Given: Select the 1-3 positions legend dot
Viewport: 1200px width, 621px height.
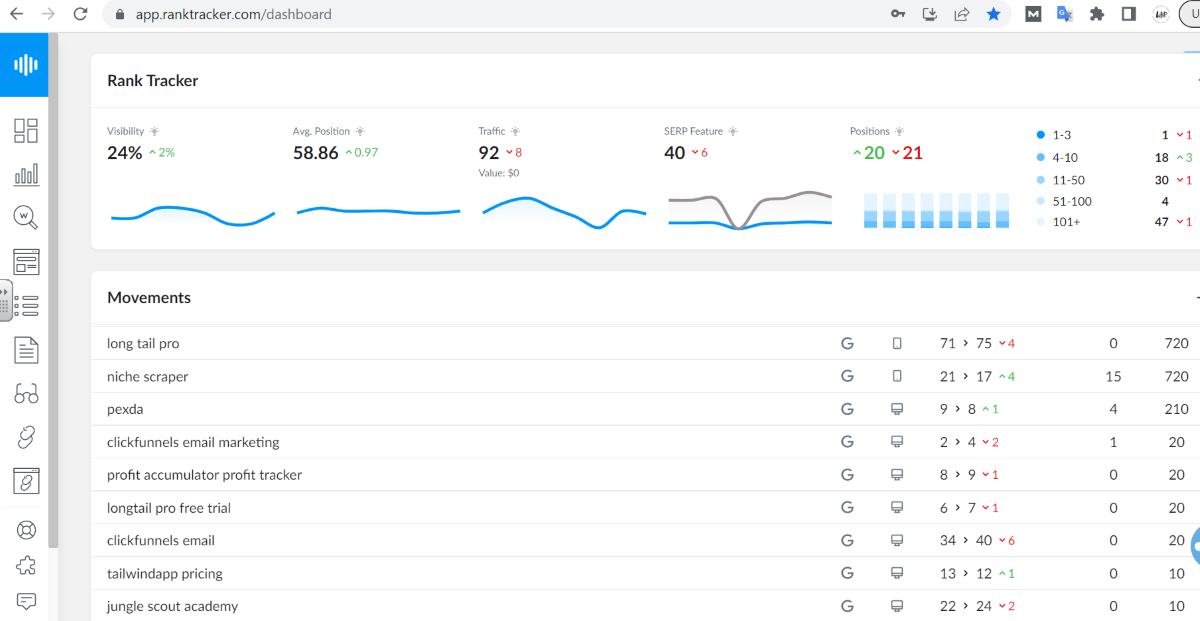Looking at the screenshot, I should tap(1041, 134).
